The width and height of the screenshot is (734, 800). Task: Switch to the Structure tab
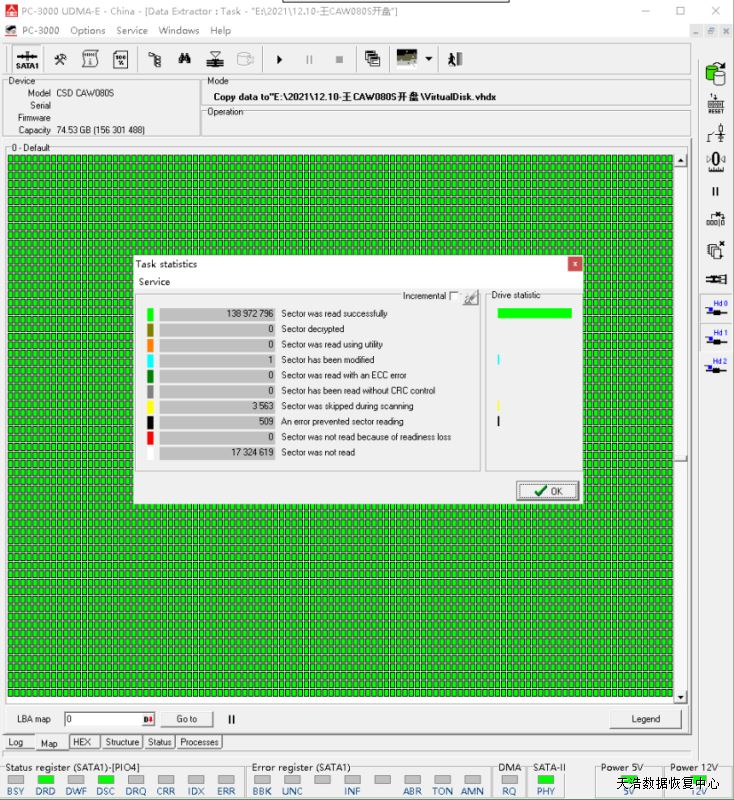click(x=122, y=742)
